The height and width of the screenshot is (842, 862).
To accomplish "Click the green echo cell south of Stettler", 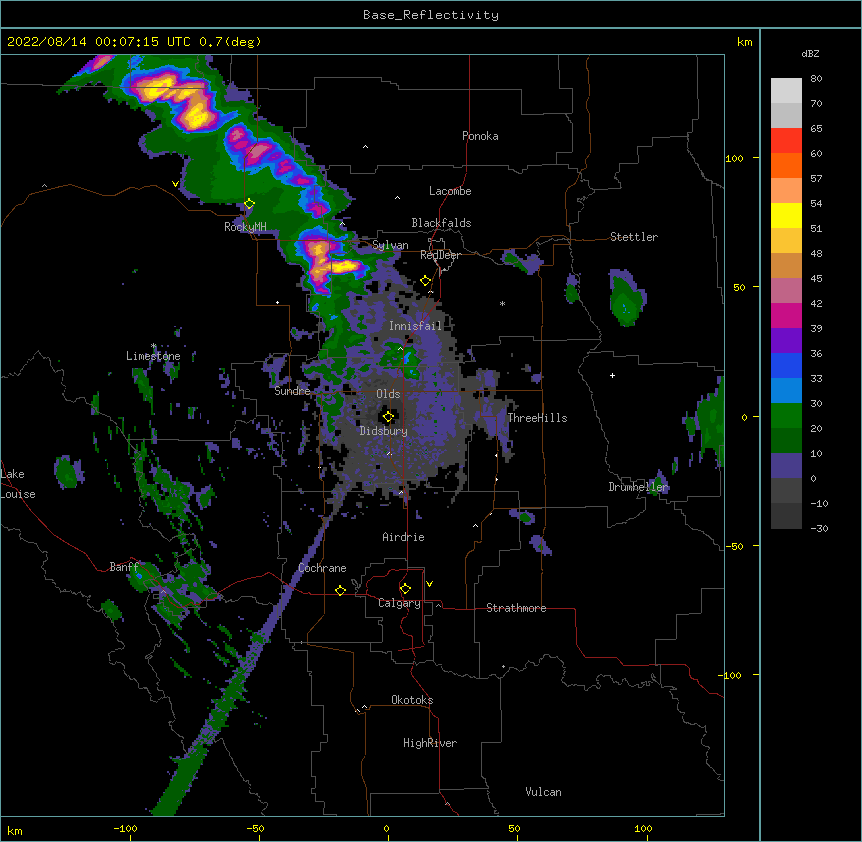I will click(x=626, y=298).
